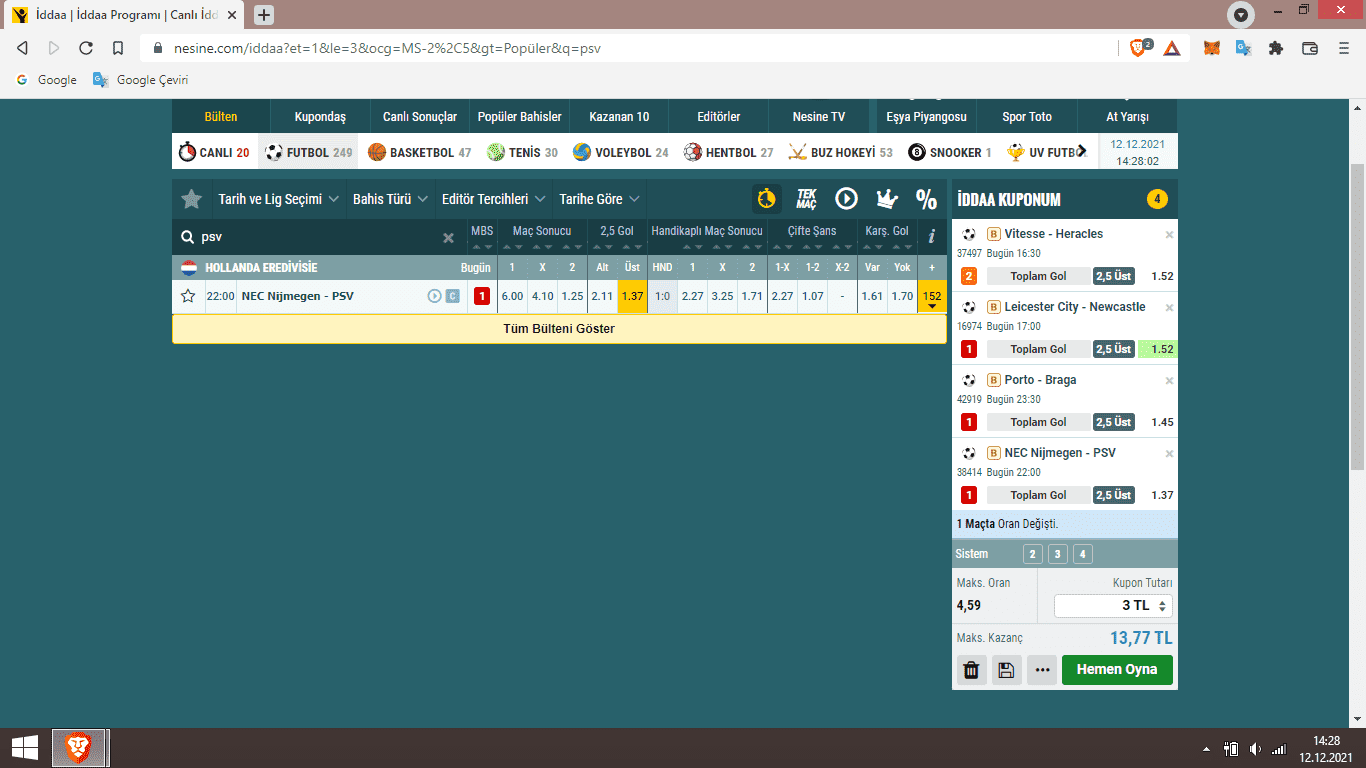Open the Google Çeviri bookmark
This screenshot has width=1366, height=768.
(x=141, y=80)
